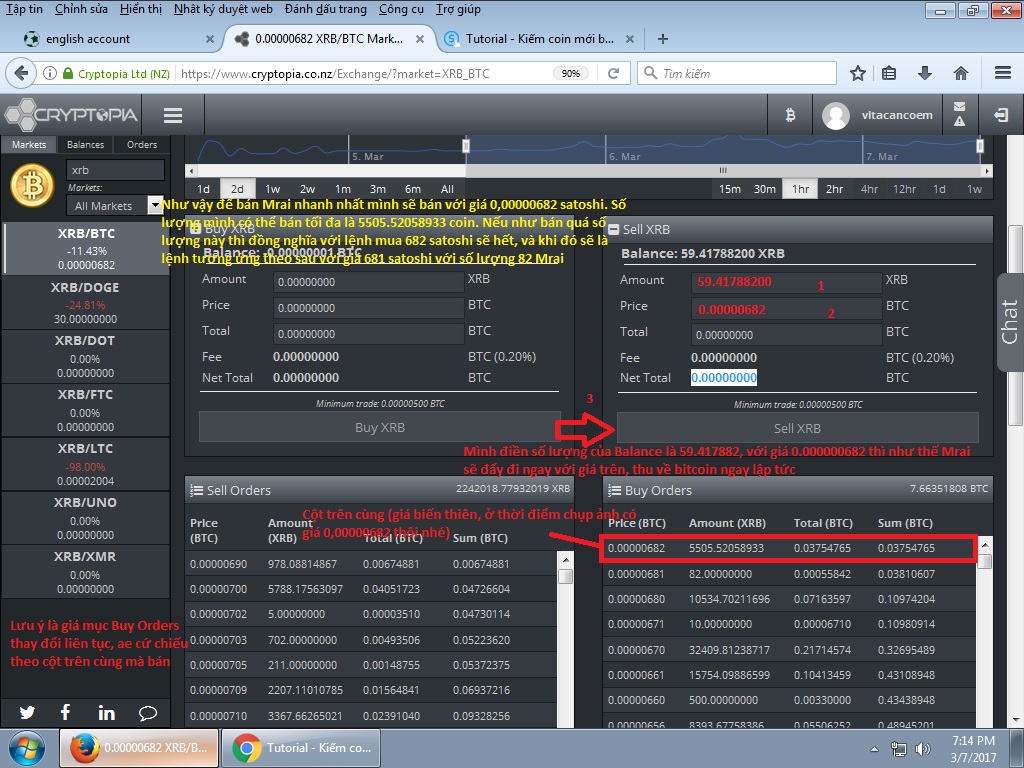Screen dimensions: 1024x768
Task: Switch to the Markets tab
Action: tap(29, 144)
